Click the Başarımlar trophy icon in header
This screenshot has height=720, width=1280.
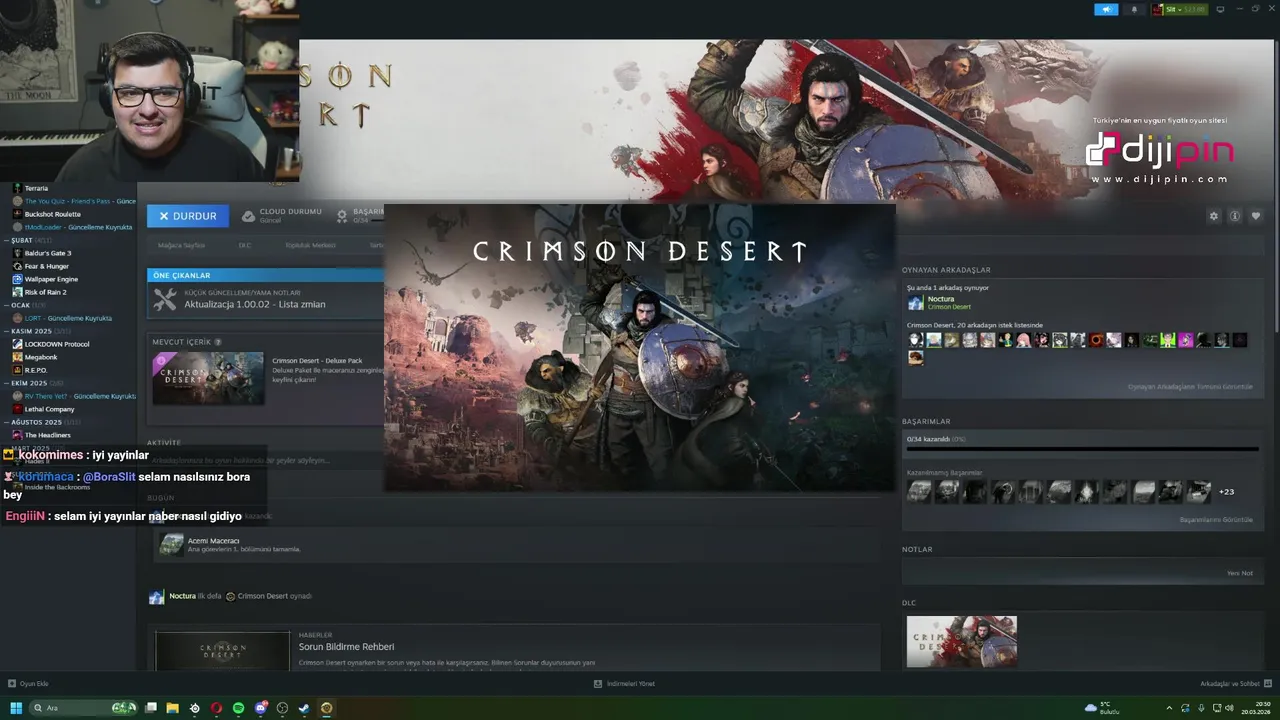pyautogui.click(x=342, y=216)
